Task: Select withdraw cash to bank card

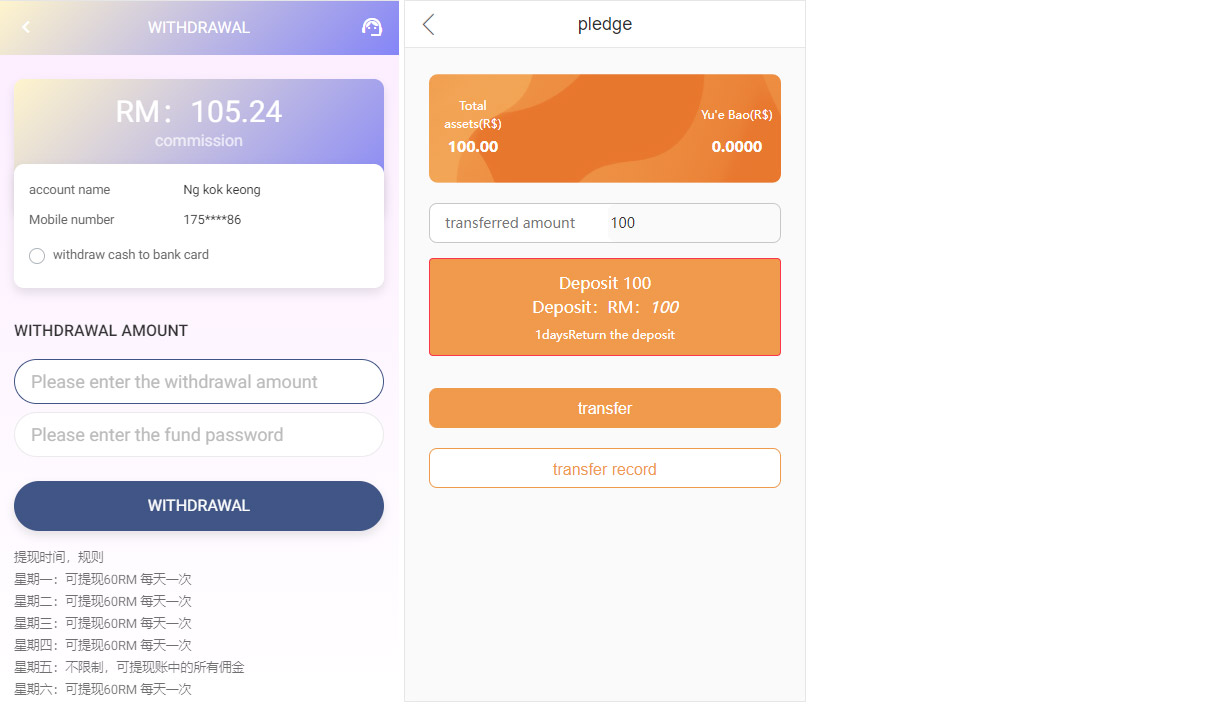Action: pyautogui.click(x=37, y=256)
